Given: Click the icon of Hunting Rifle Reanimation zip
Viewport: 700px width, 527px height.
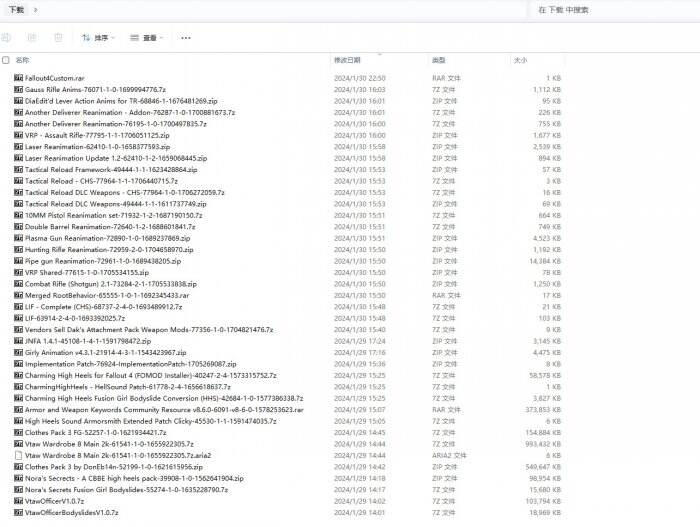Looking at the screenshot, I should [x=18, y=249].
